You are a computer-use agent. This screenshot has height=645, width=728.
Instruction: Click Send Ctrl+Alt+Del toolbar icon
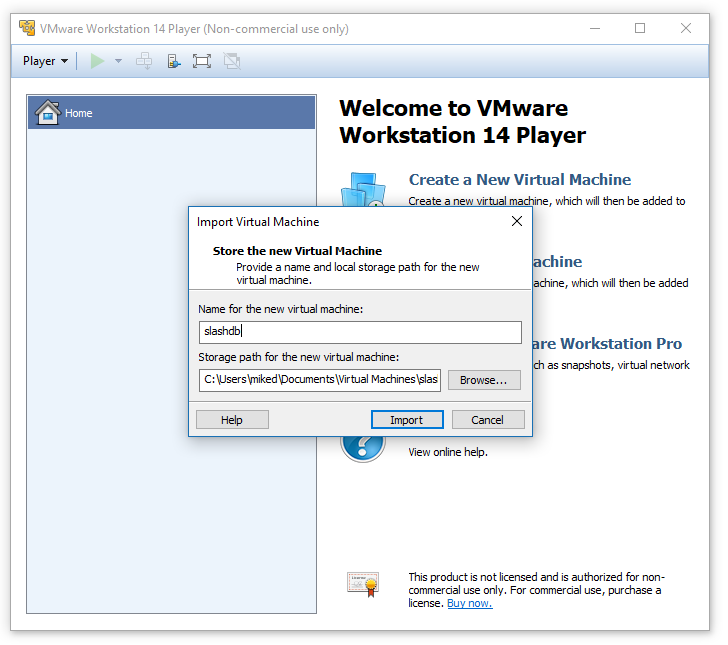pyautogui.click(x=145, y=61)
